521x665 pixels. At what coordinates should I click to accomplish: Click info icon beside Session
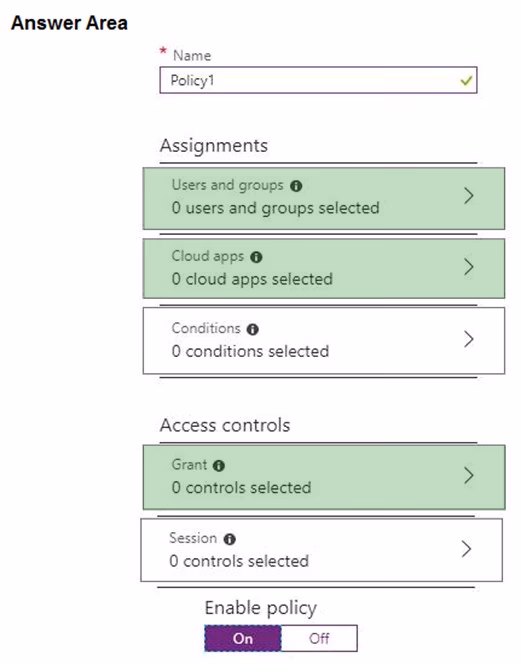230,539
